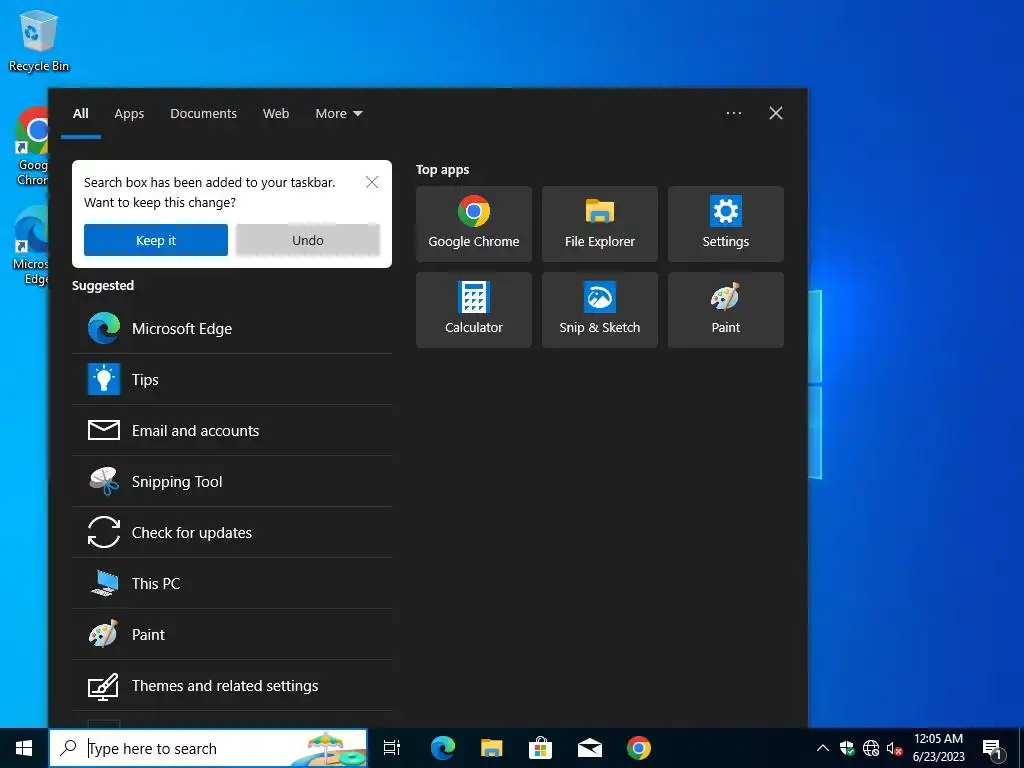This screenshot has width=1024, height=768.
Task: Click the muted speaker tray icon
Action: tap(894, 748)
